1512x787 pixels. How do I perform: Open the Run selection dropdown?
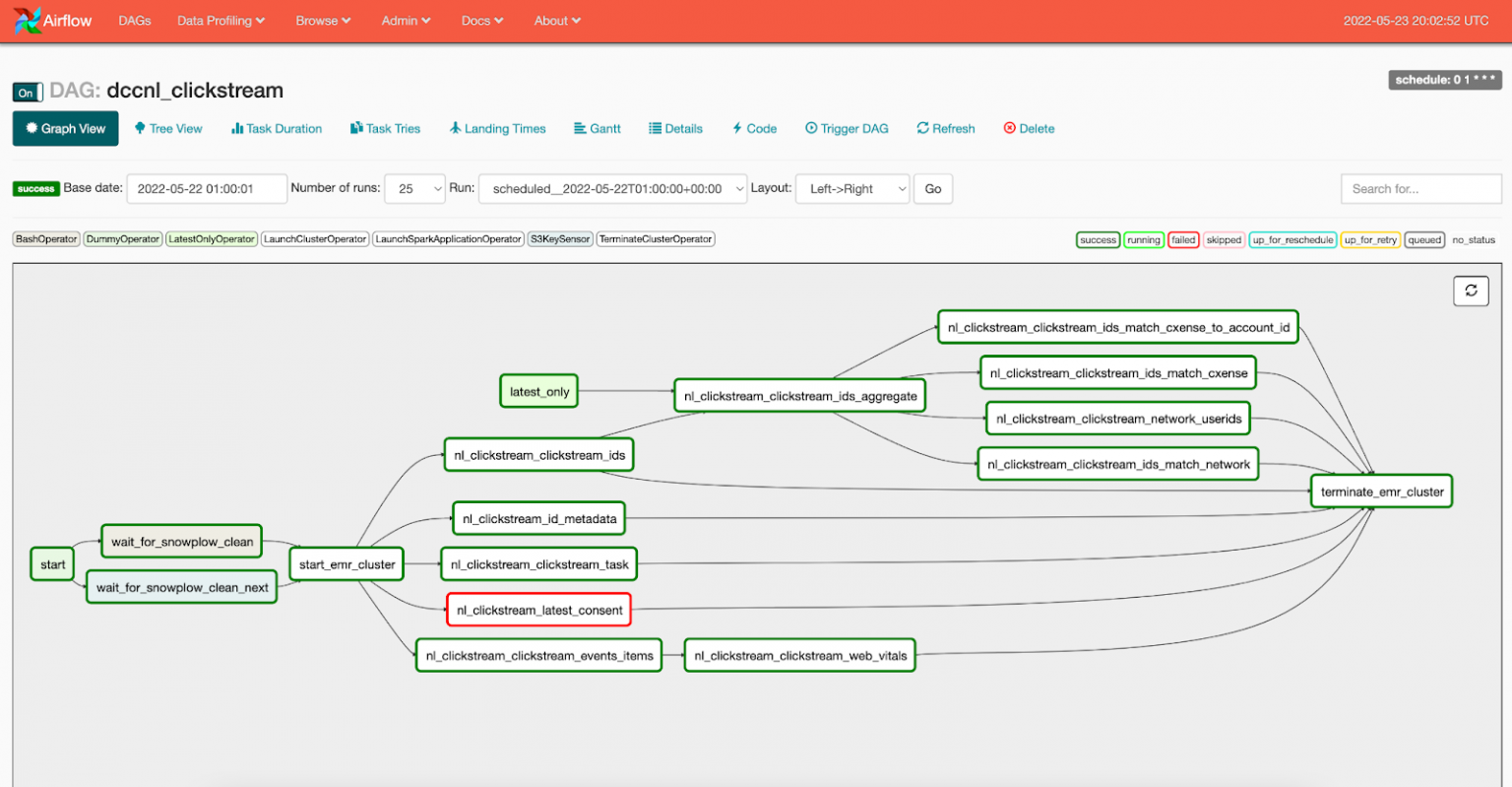pyautogui.click(x=612, y=189)
